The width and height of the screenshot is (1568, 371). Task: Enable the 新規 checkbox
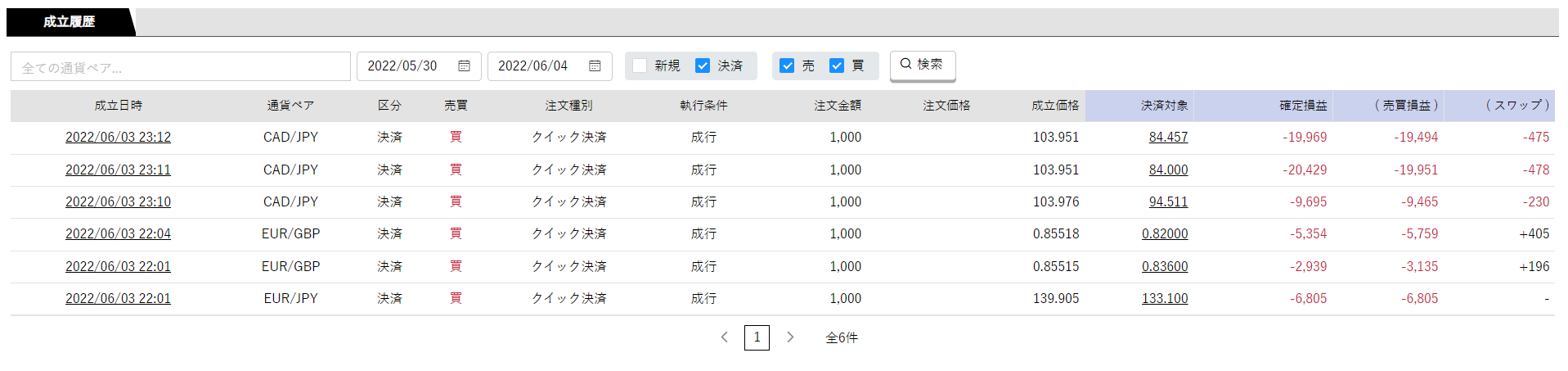(x=640, y=66)
